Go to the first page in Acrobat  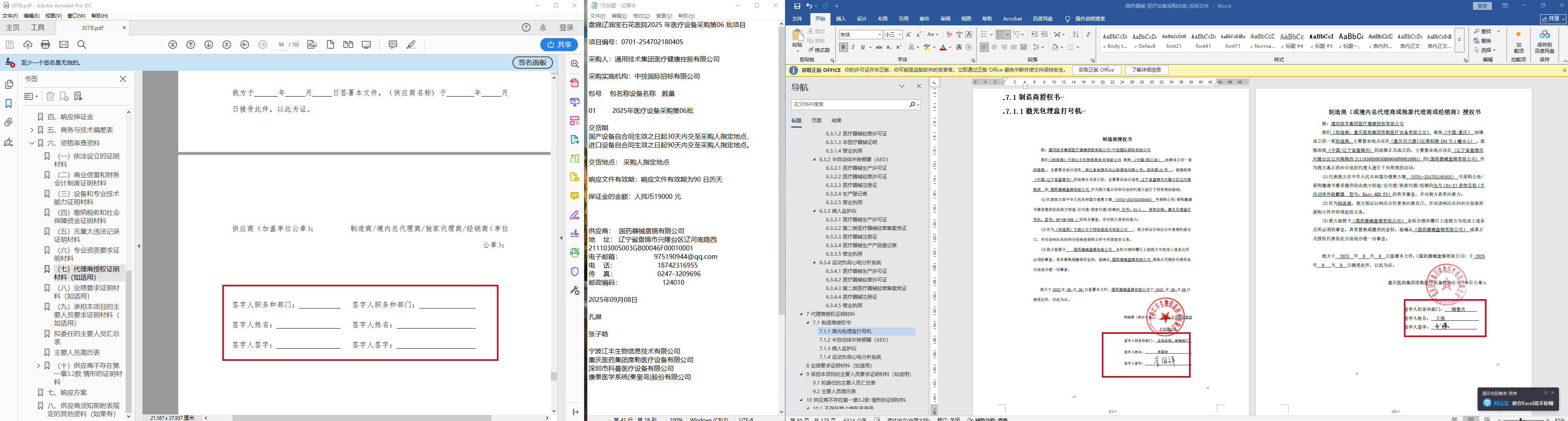pyautogui.click(x=173, y=45)
